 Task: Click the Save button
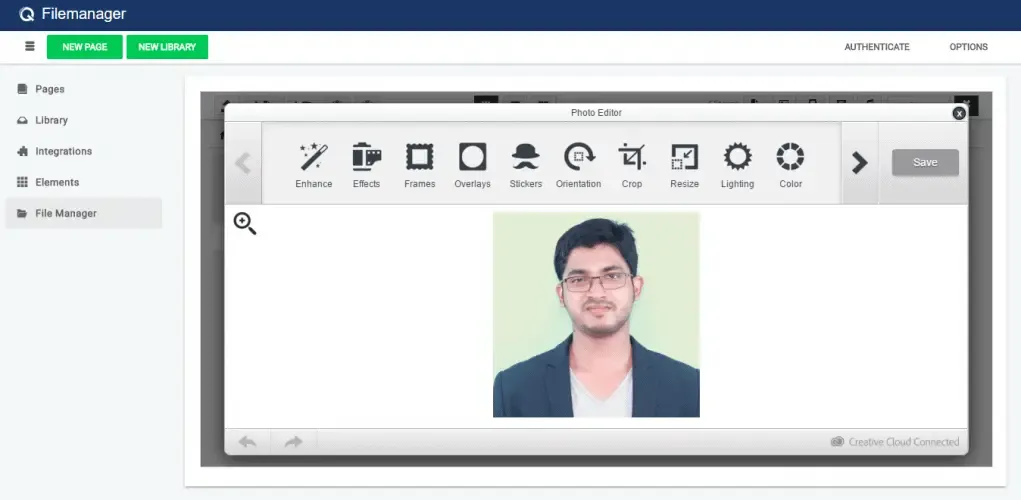pyautogui.click(x=925, y=162)
